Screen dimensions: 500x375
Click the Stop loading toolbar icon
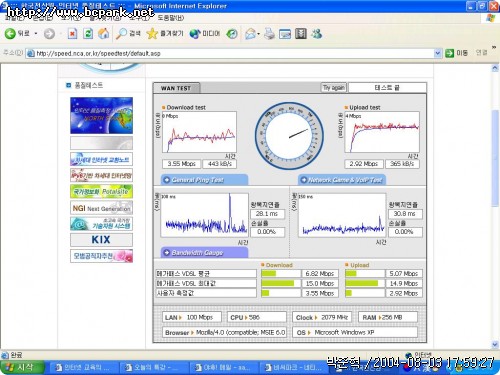pyautogui.click(x=72, y=34)
